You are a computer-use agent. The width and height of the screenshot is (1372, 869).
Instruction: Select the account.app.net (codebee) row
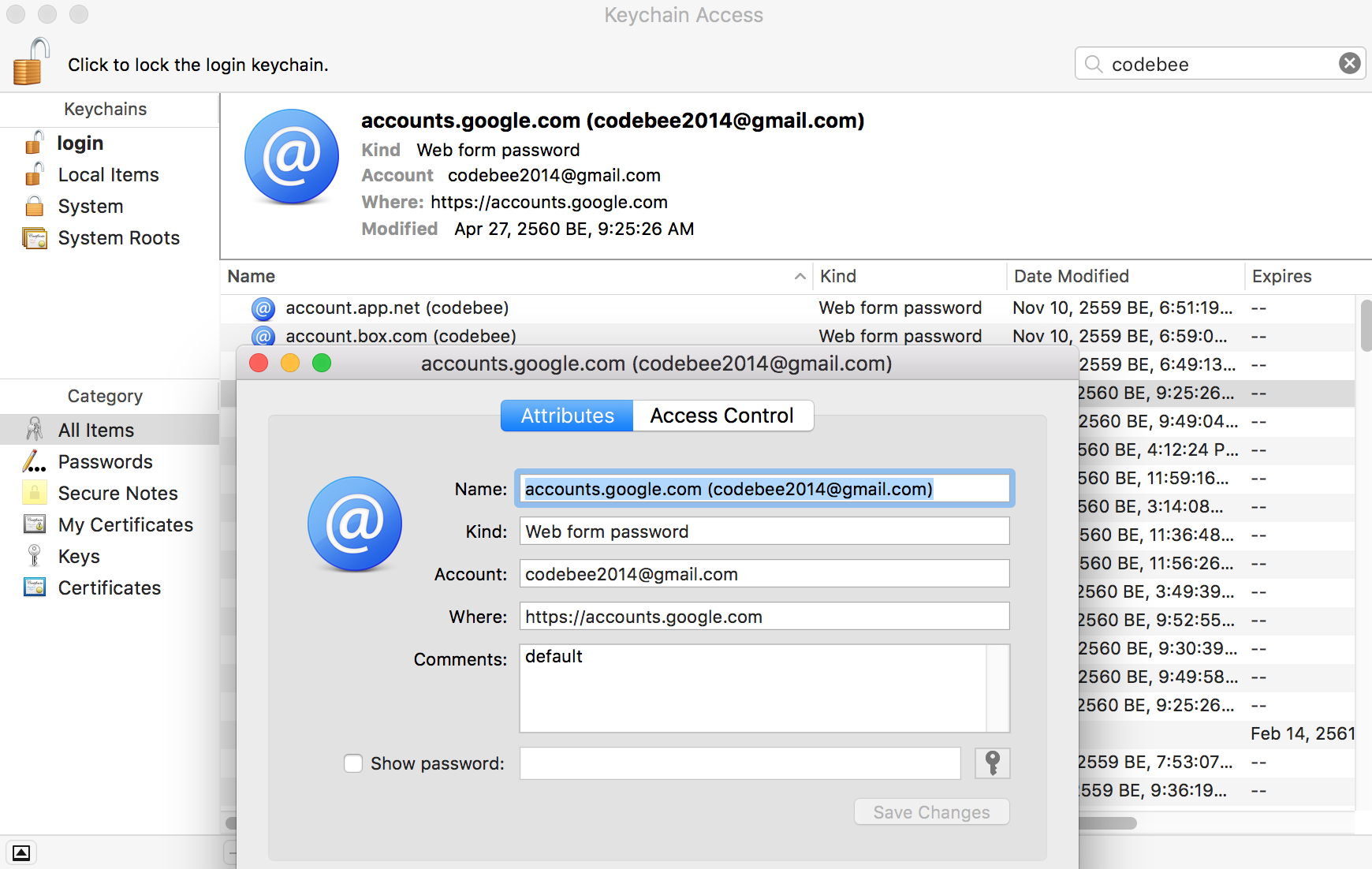[x=788, y=308]
